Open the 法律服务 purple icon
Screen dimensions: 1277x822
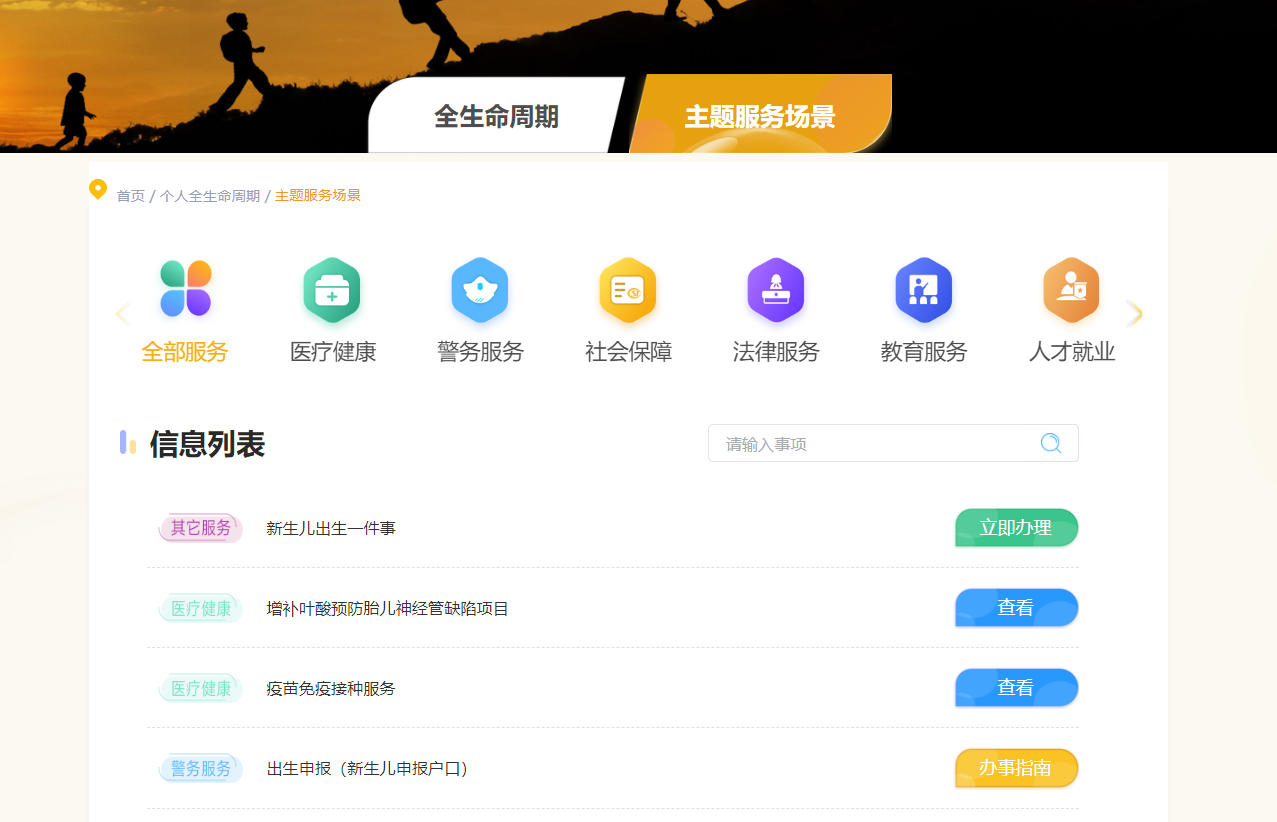click(776, 290)
